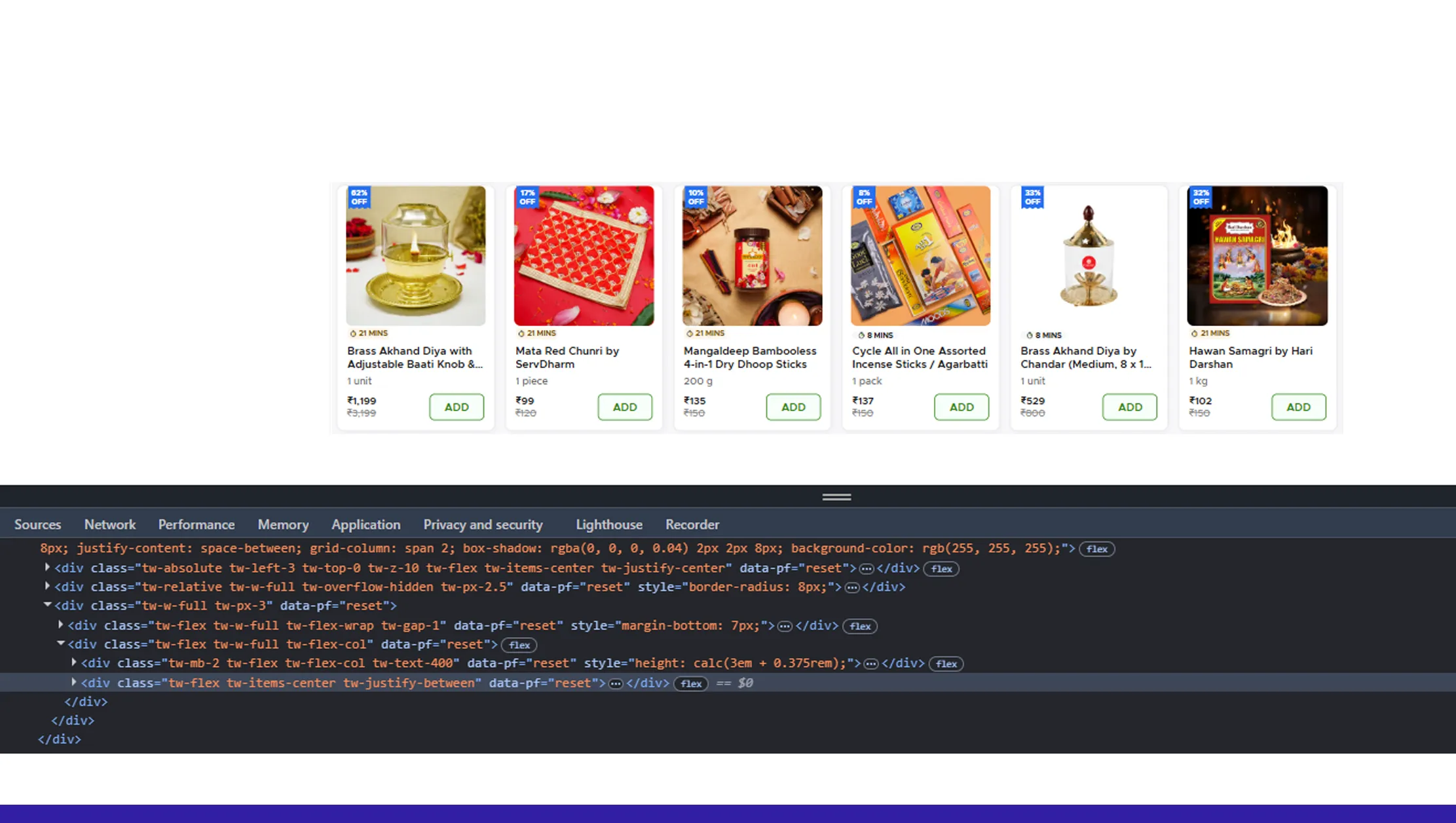Select the Recorder tab

pos(692,524)
